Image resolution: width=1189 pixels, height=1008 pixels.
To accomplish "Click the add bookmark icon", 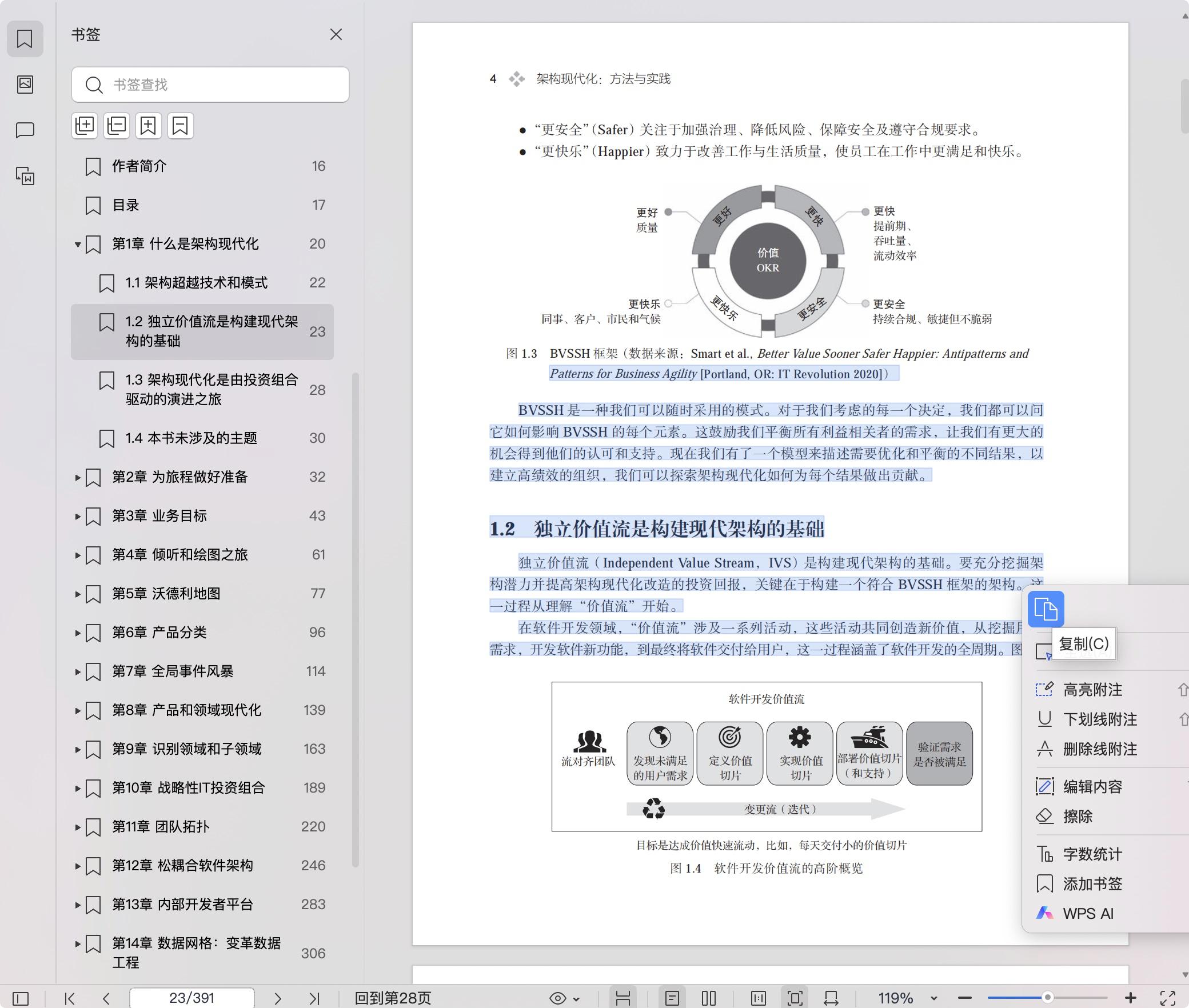I will [148, 126].
